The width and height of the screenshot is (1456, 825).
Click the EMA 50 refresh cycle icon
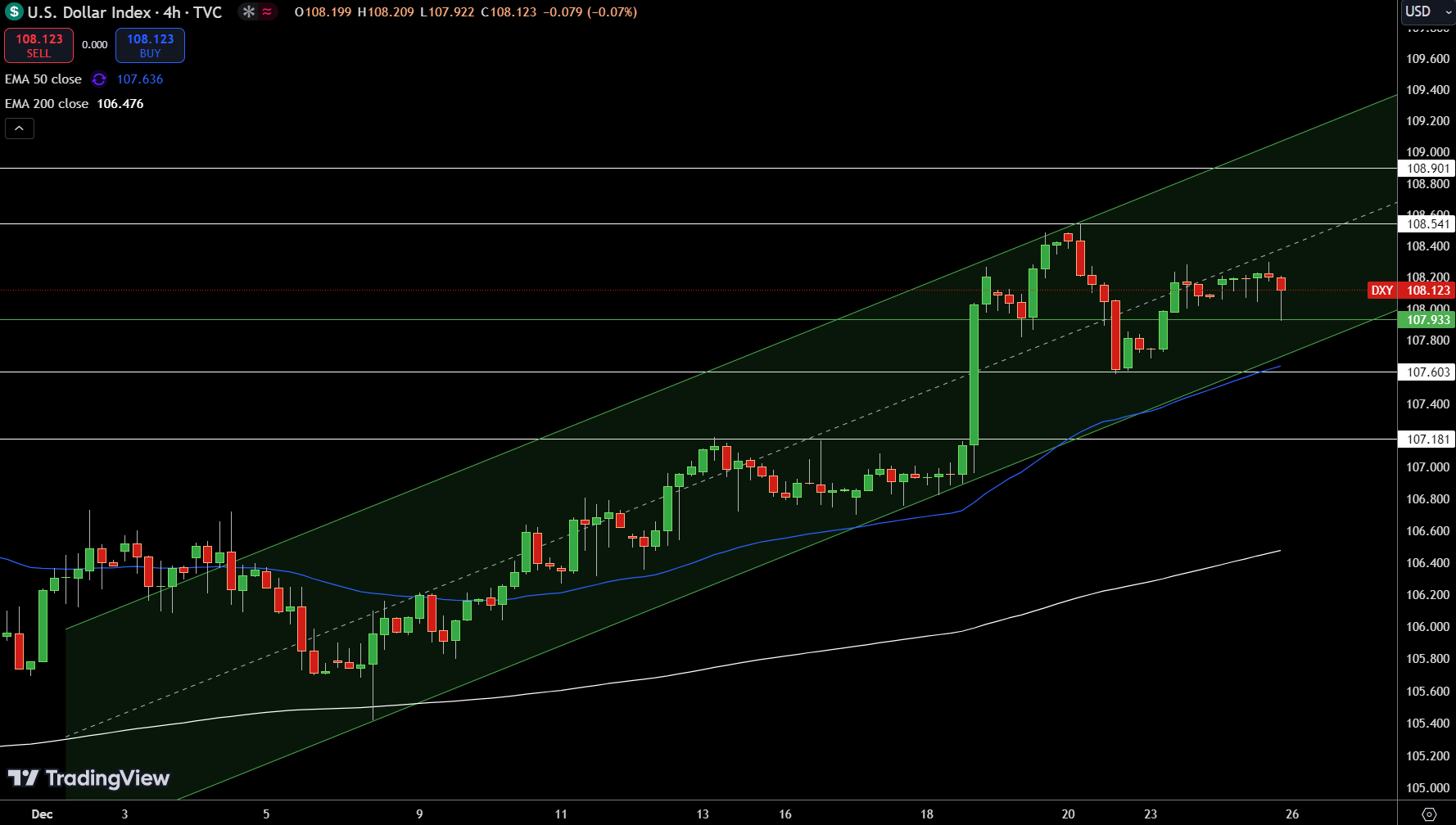99,79
